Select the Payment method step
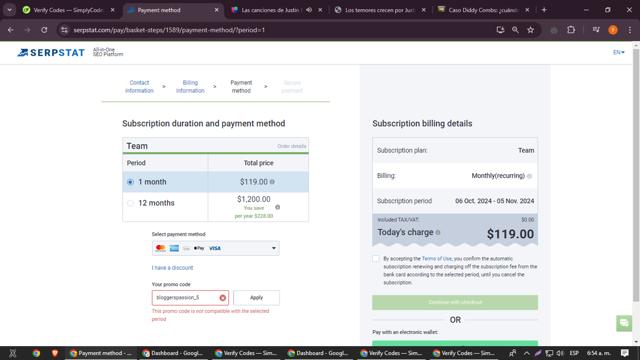 241,87
